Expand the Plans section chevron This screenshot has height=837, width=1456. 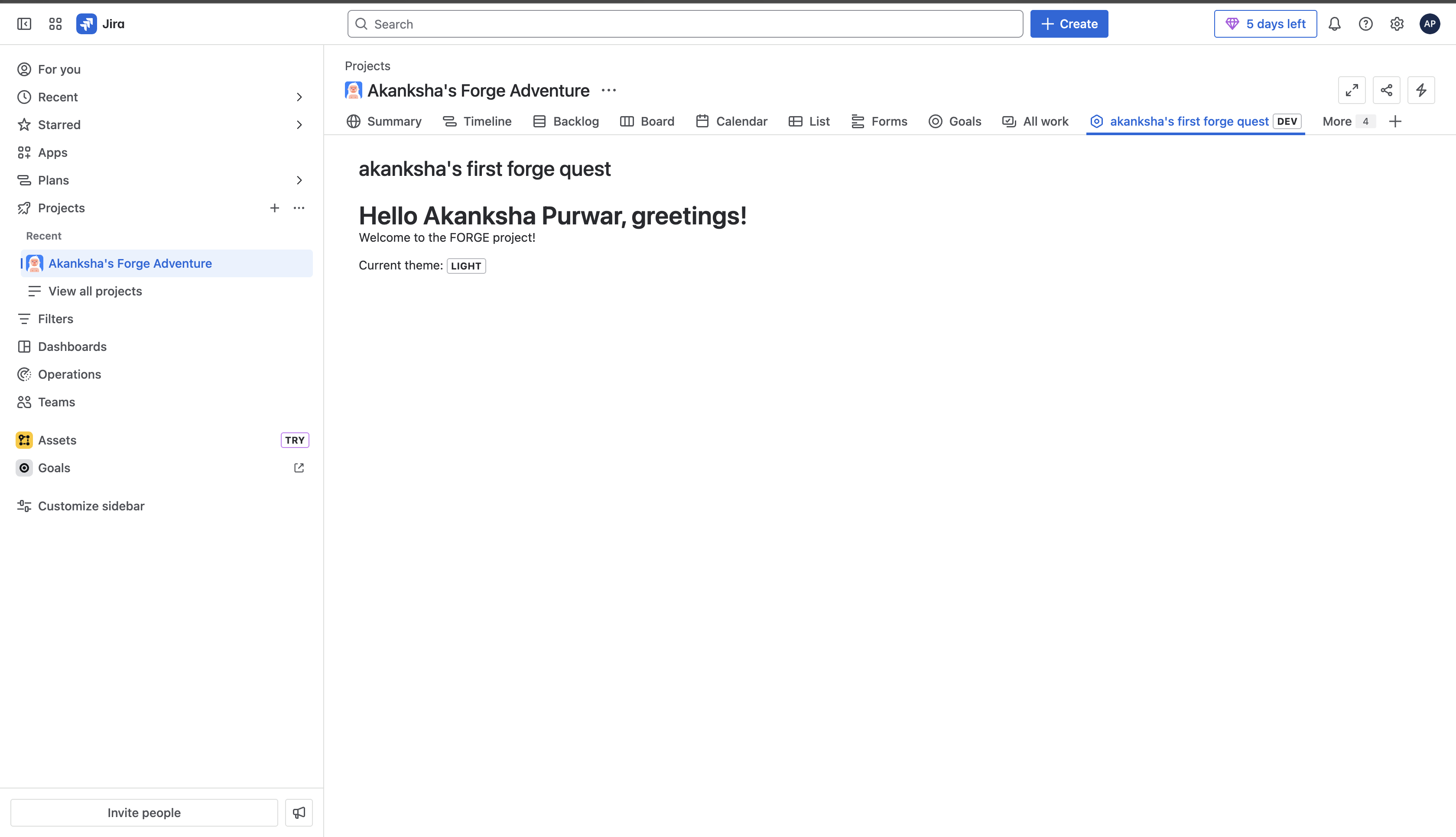(x=299, y=181)
